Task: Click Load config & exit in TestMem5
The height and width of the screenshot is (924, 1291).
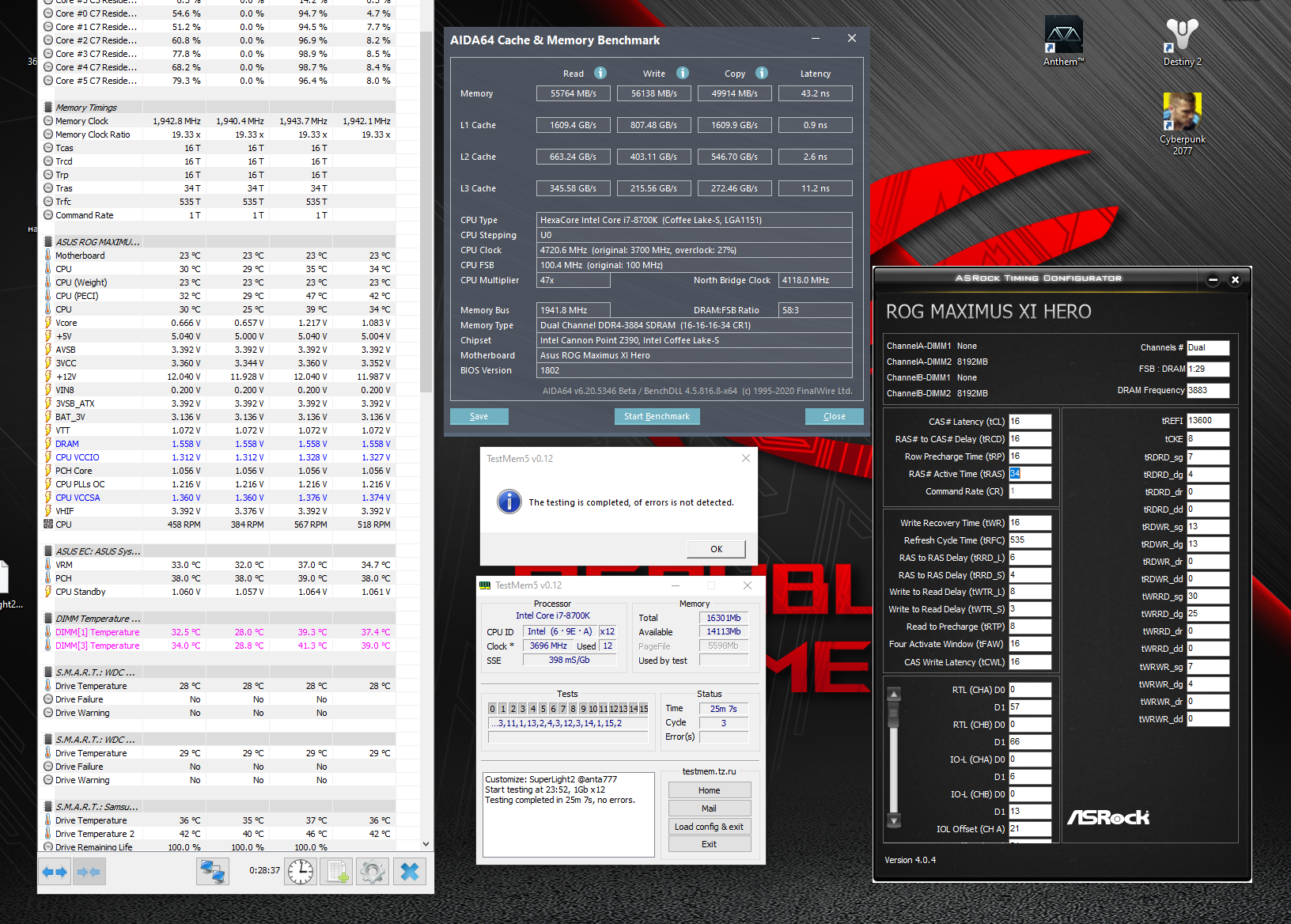Action: coord(710,827)
